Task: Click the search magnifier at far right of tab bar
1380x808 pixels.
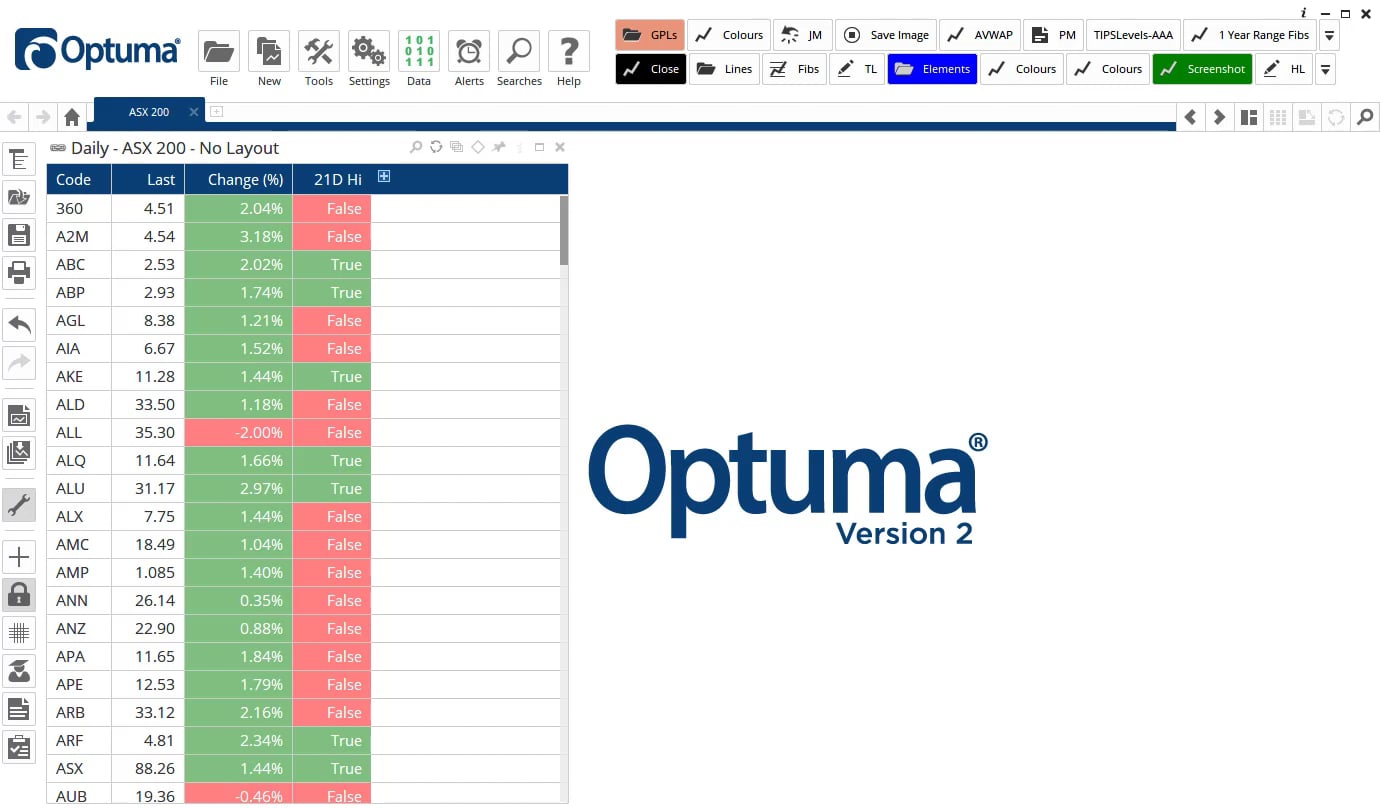Action: 1365,117
